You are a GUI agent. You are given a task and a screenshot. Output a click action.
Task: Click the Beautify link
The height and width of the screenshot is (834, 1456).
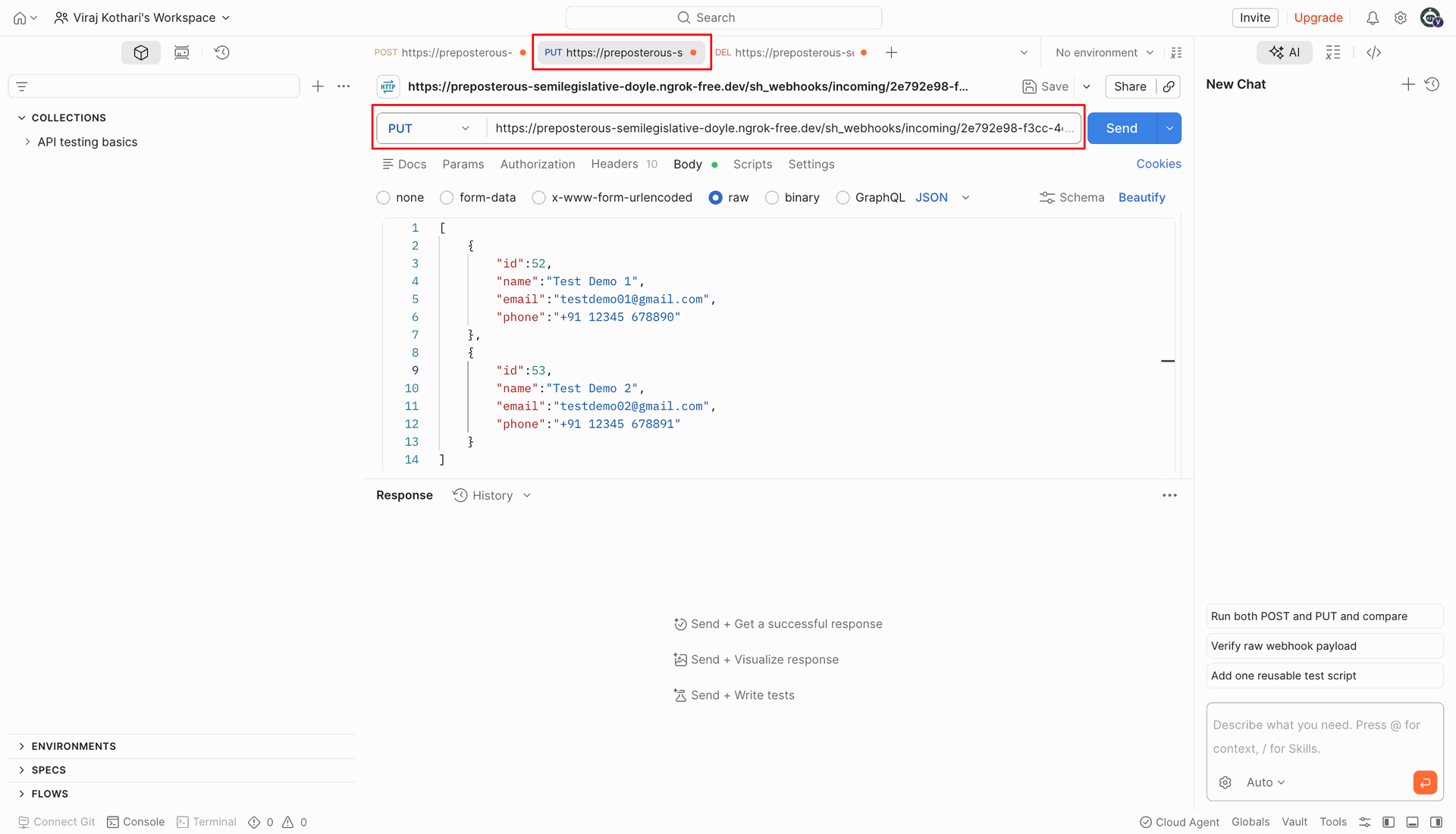[1141, 197]
